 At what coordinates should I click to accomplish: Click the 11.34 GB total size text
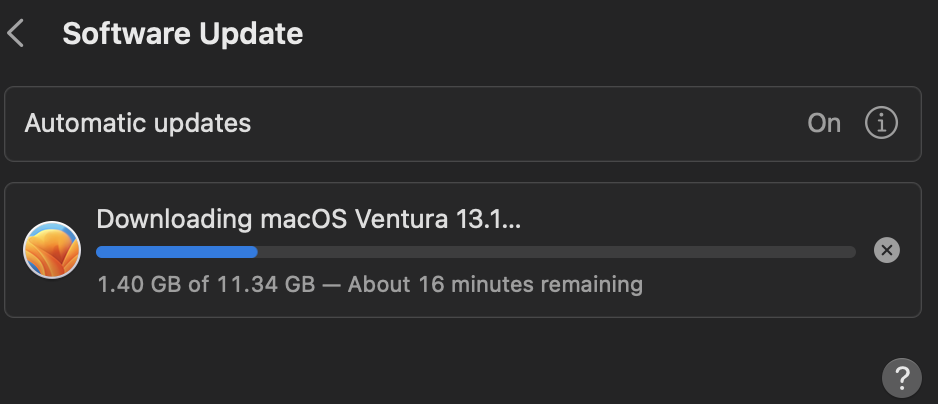click(x=266, y=284)
